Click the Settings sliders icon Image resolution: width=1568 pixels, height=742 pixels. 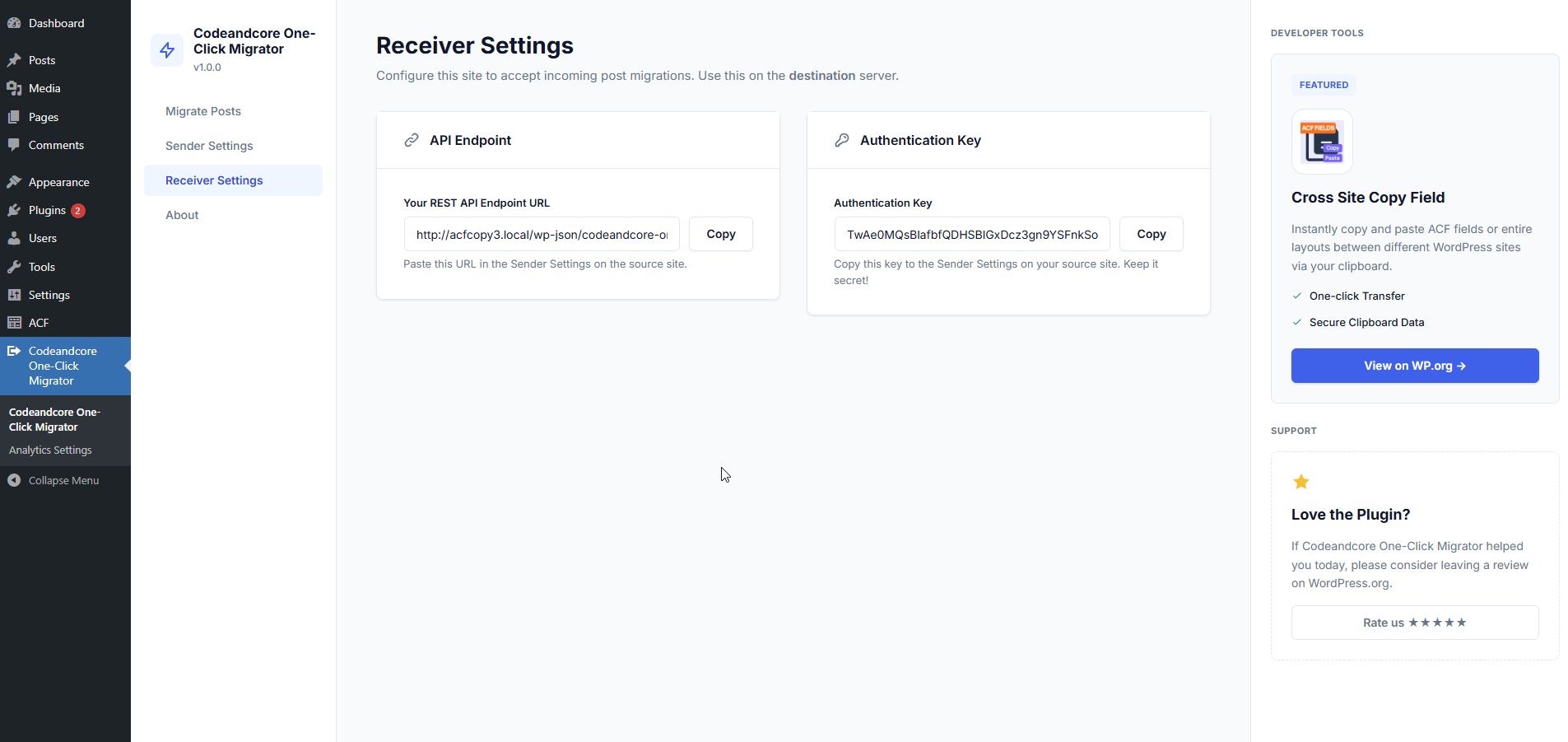[x=14, y=295]
